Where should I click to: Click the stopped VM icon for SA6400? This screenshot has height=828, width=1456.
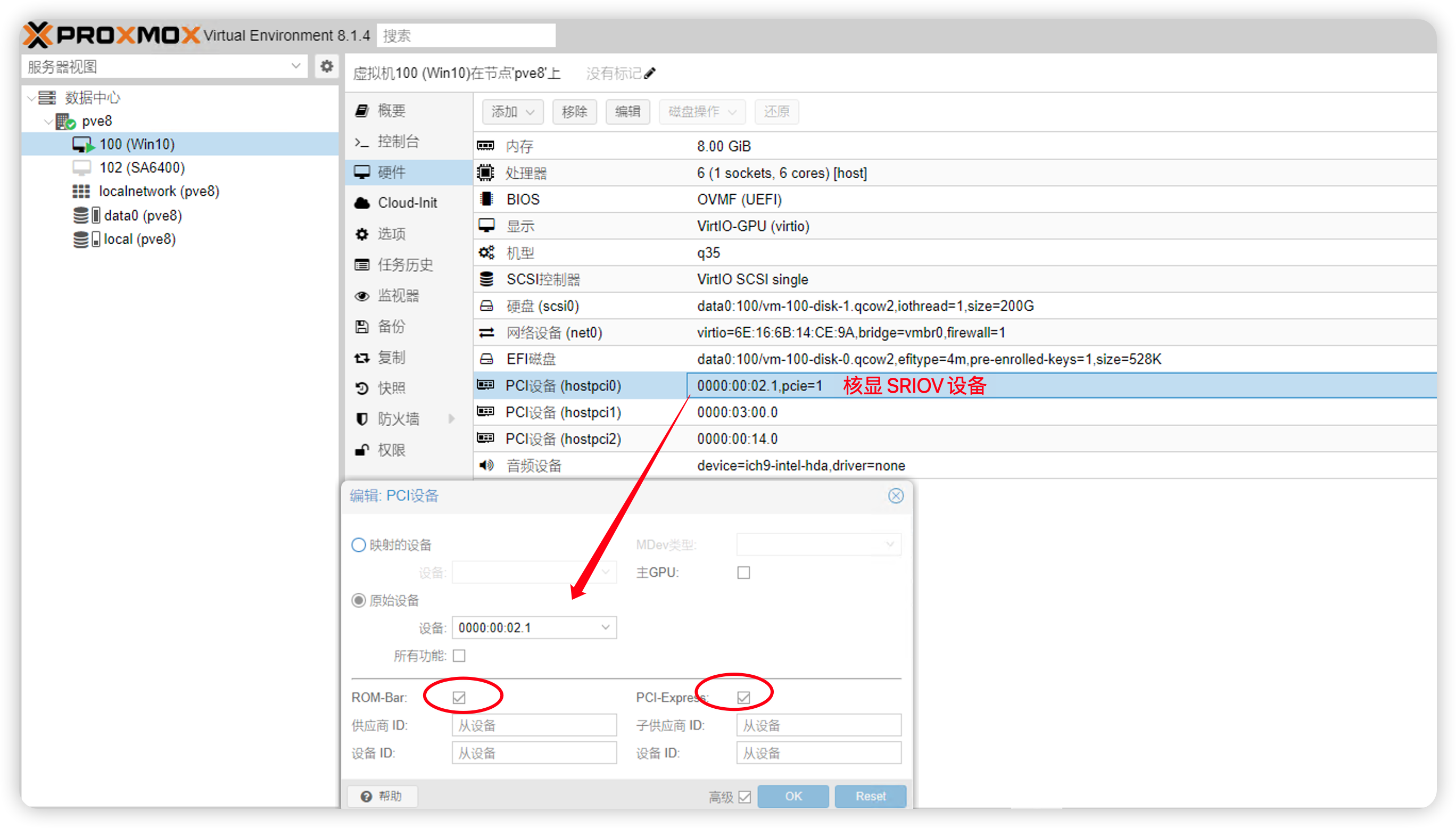point(81,168)
